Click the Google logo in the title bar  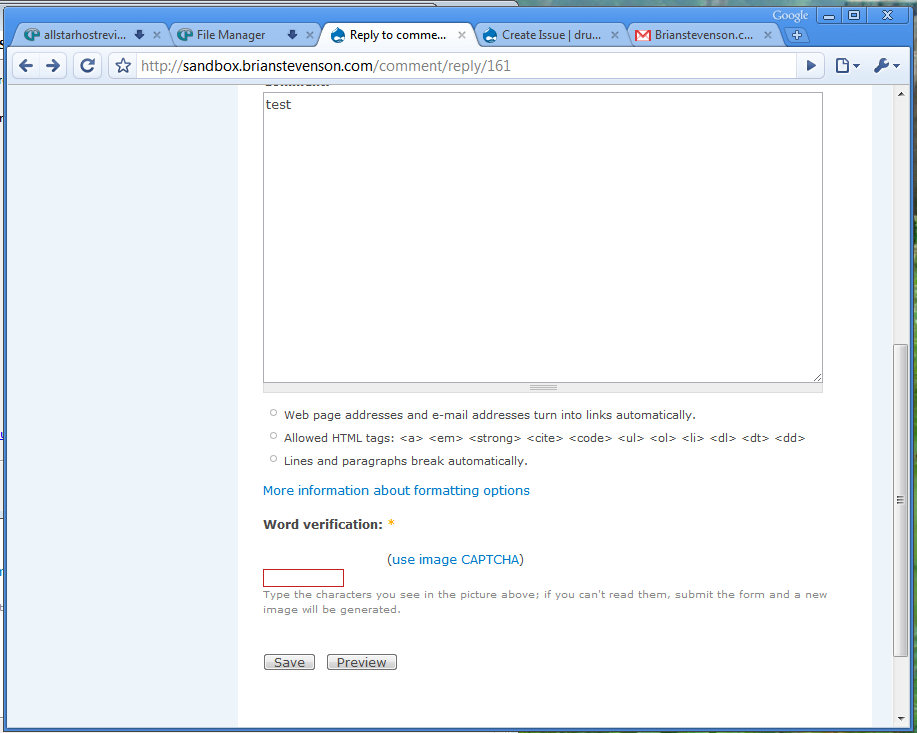coord(790,14)
